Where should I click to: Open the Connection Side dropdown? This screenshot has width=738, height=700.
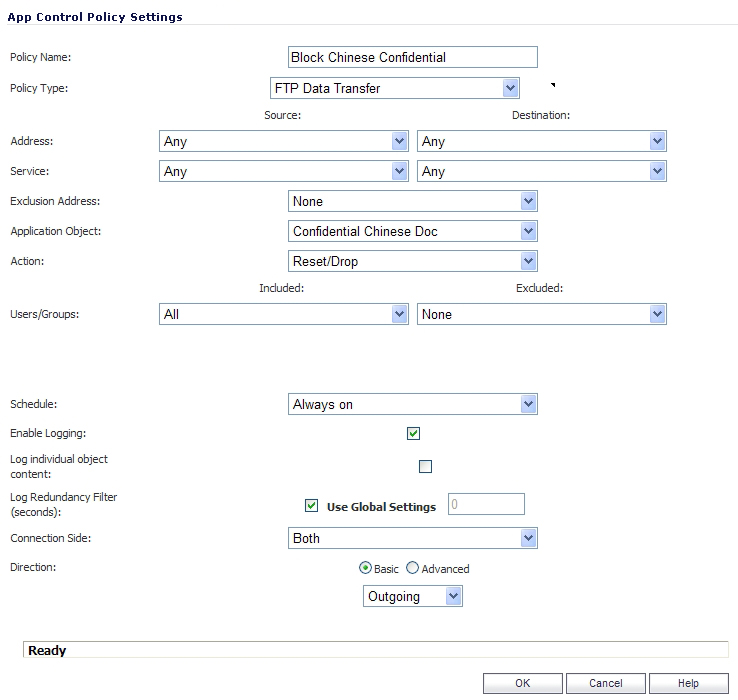(413, 538)
